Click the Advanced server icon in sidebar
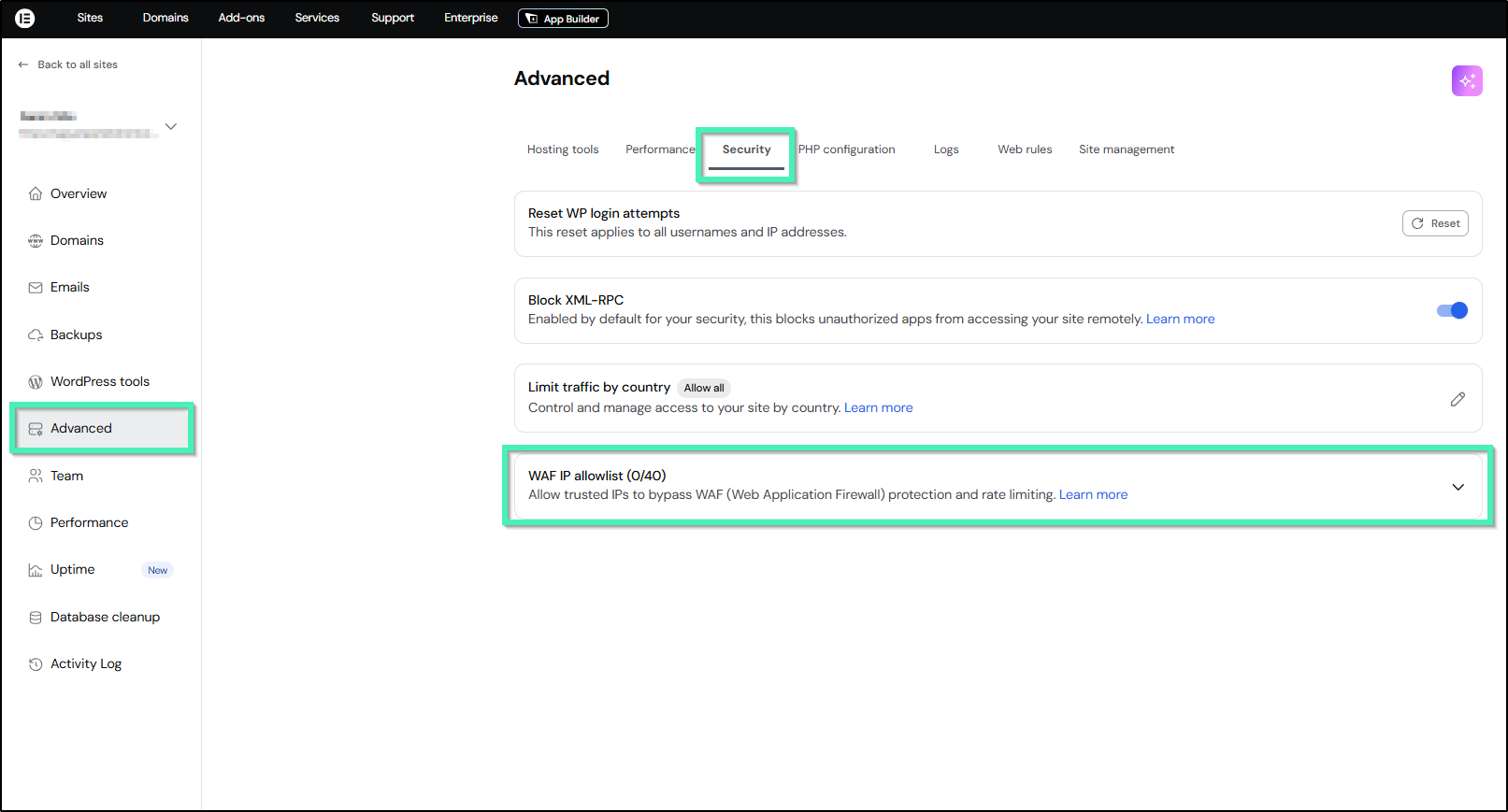Viewport: 1508px width, 812px height. coord(36,429)
